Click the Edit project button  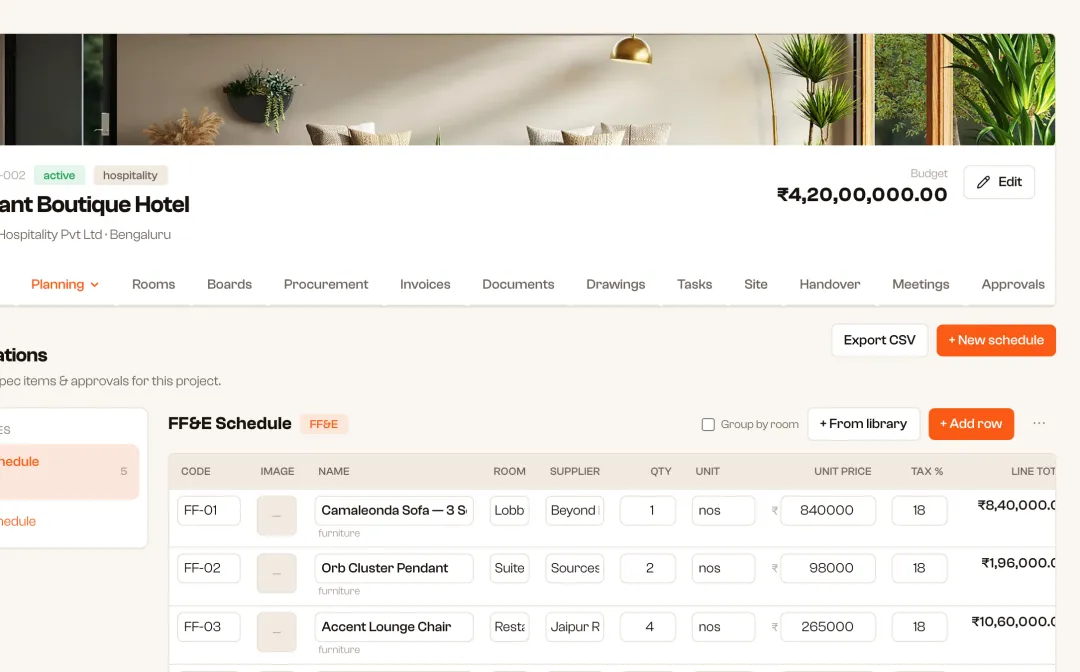(999, 182)
